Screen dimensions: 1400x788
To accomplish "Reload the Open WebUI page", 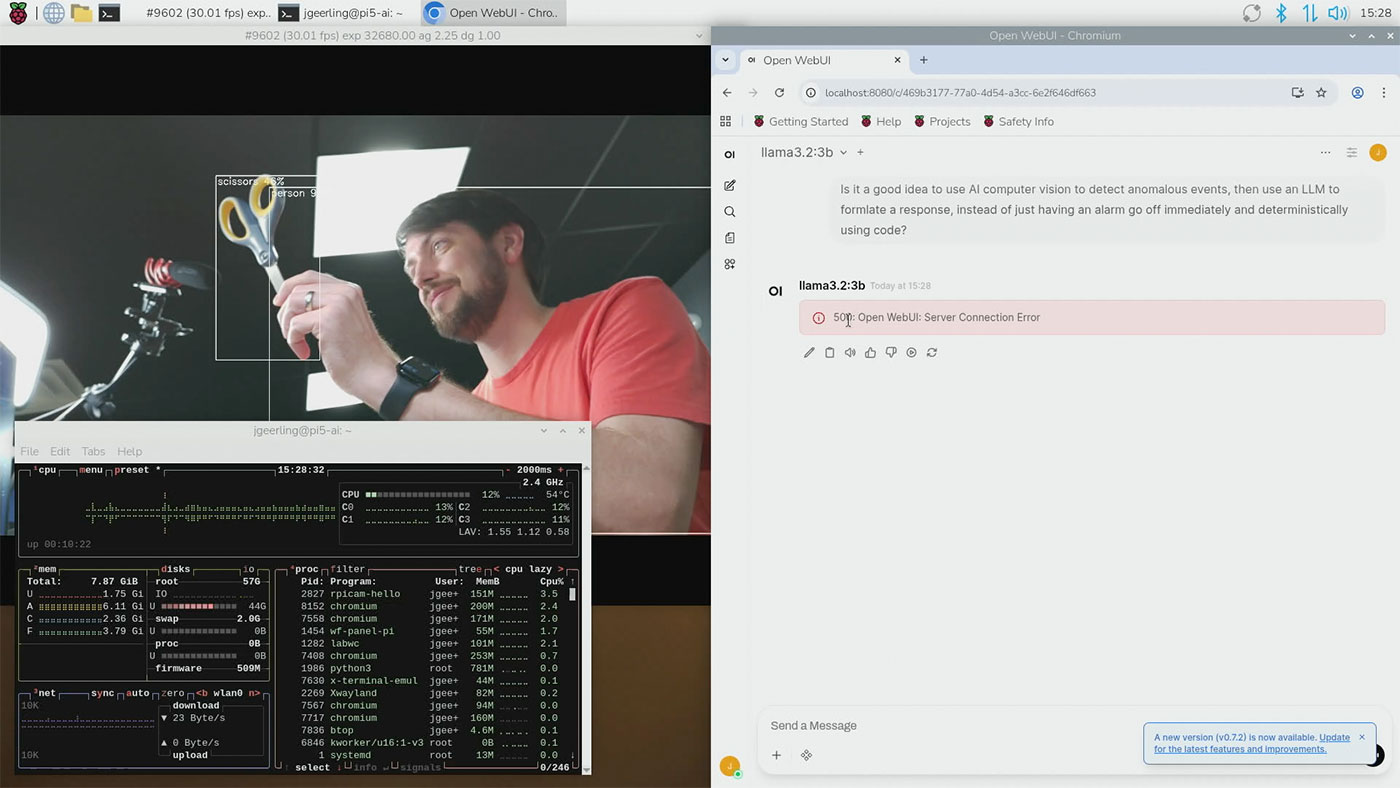I will pyautogui.click(x=780, y=93).
